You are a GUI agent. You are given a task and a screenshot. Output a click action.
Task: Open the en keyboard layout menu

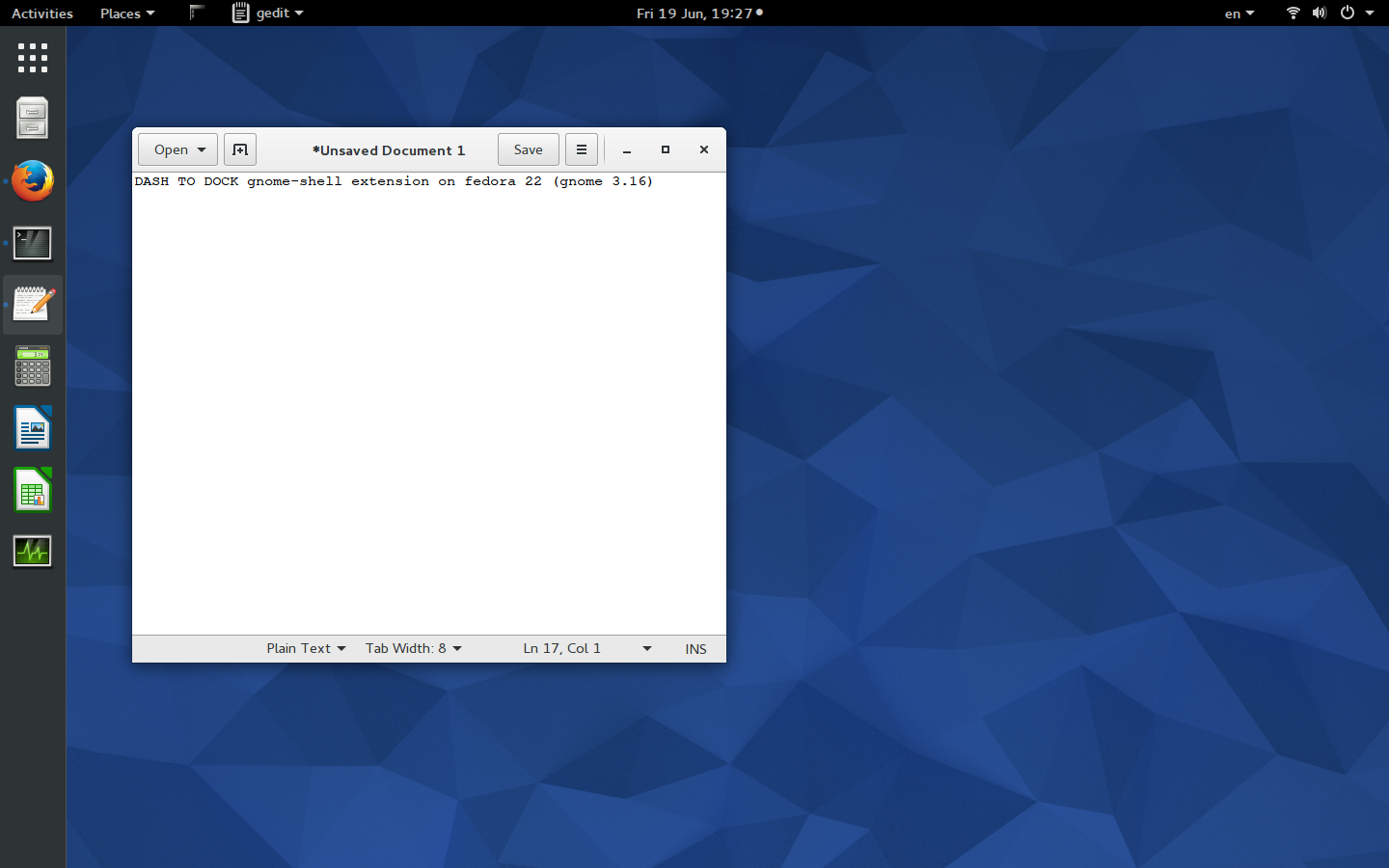point(1239,14)
